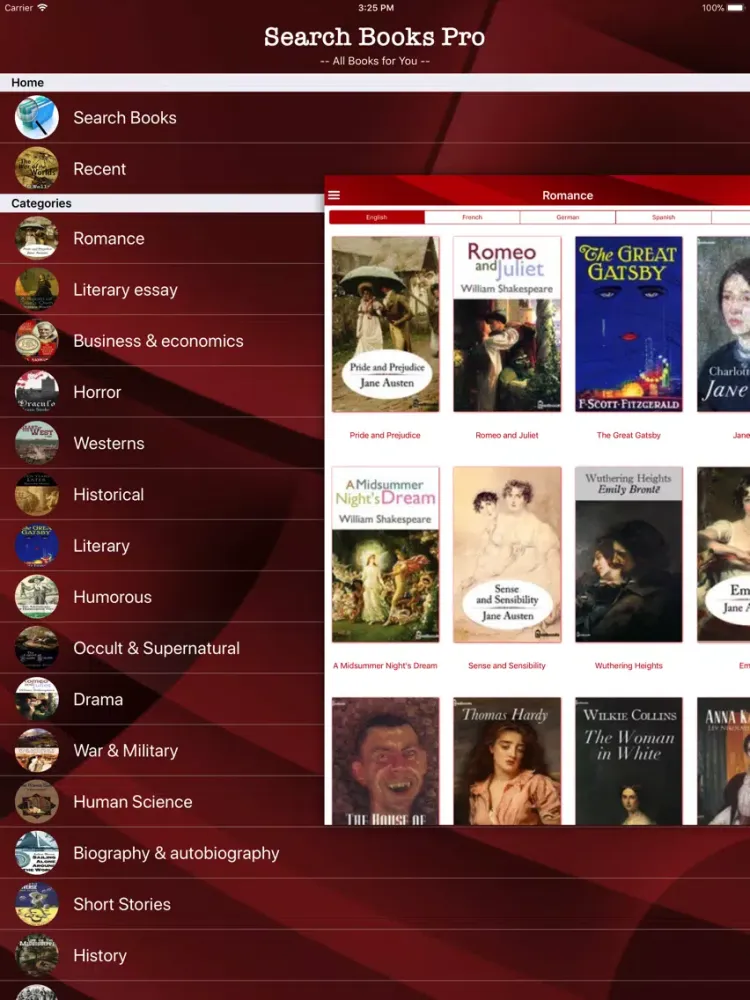Tap the battery indicator in status bar
The height and width of the screenshot is (1000, 750).
(x=737, y=8)
